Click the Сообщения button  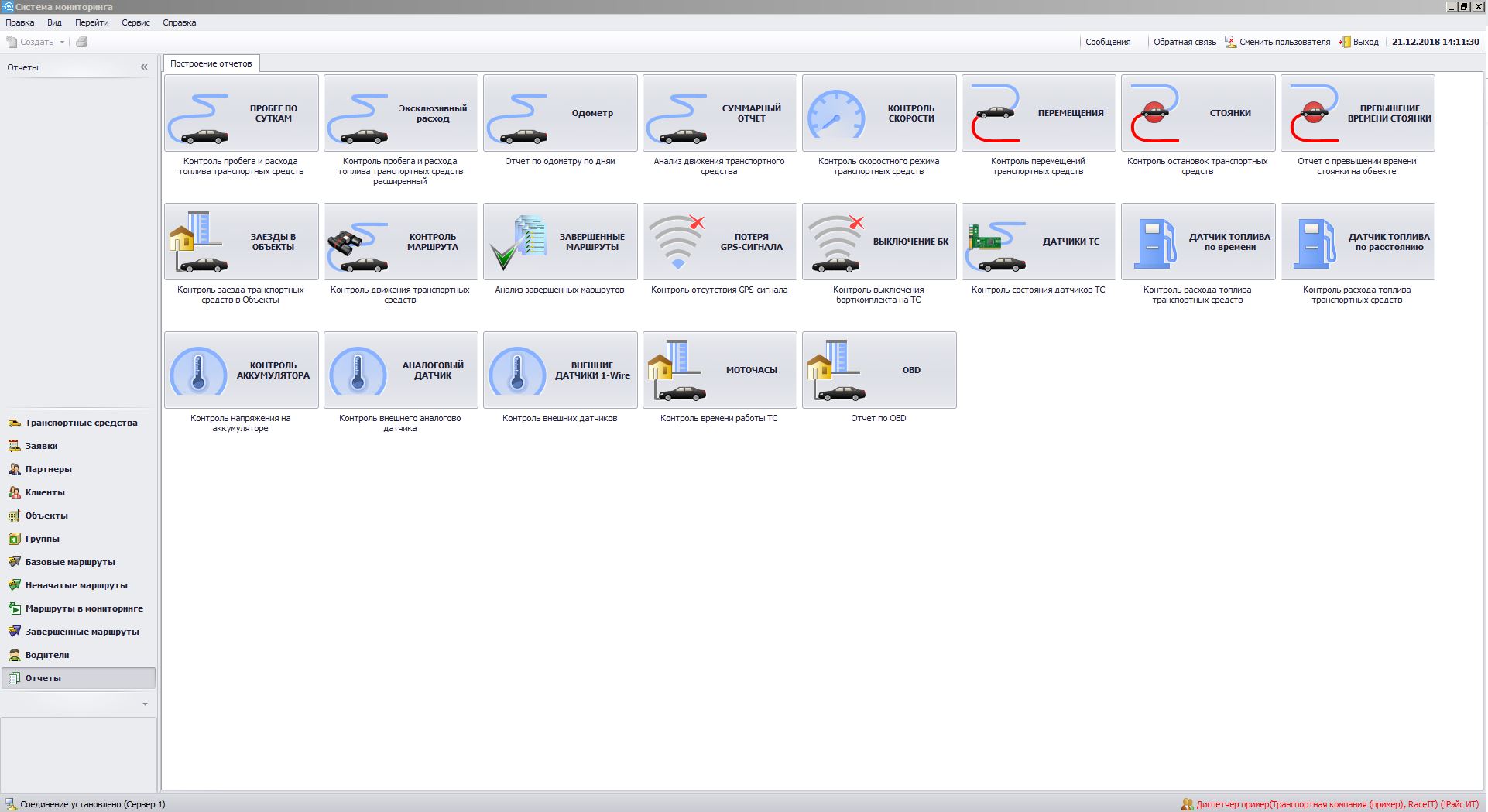point(1108,42)
